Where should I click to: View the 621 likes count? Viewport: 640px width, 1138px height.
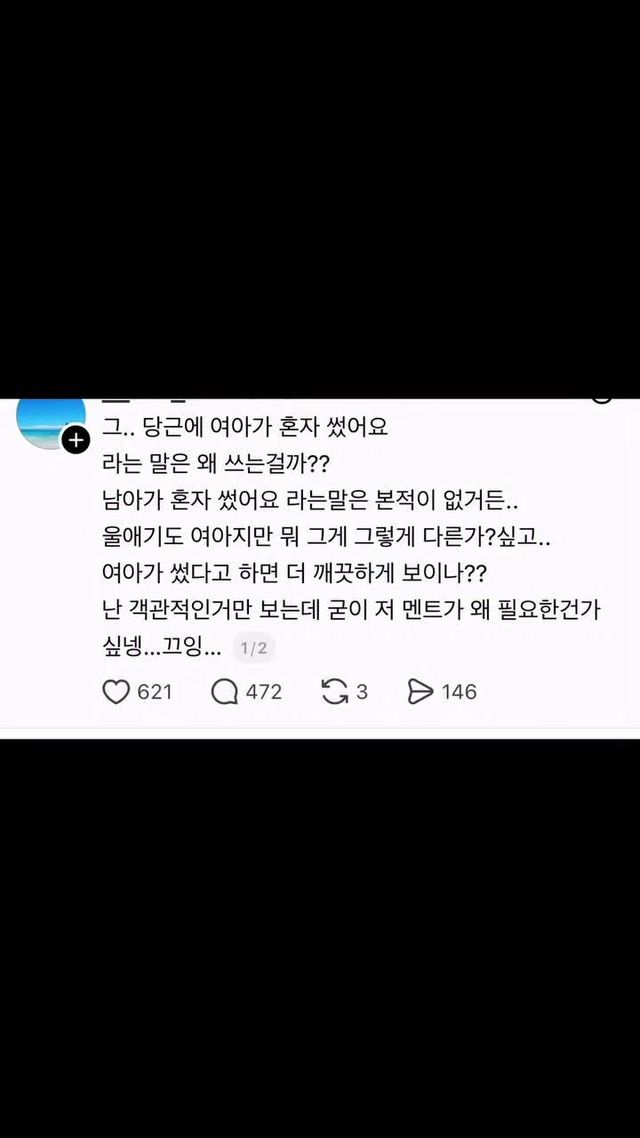(155, 692)
